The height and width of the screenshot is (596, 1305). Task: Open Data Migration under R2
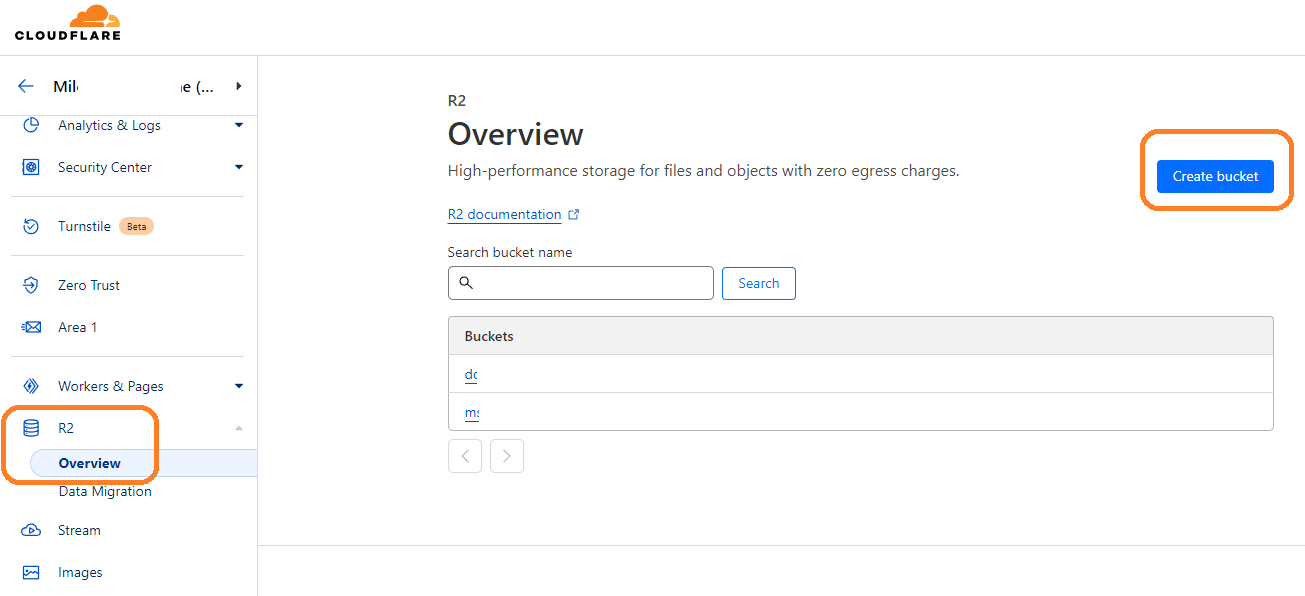coord(105,491)
